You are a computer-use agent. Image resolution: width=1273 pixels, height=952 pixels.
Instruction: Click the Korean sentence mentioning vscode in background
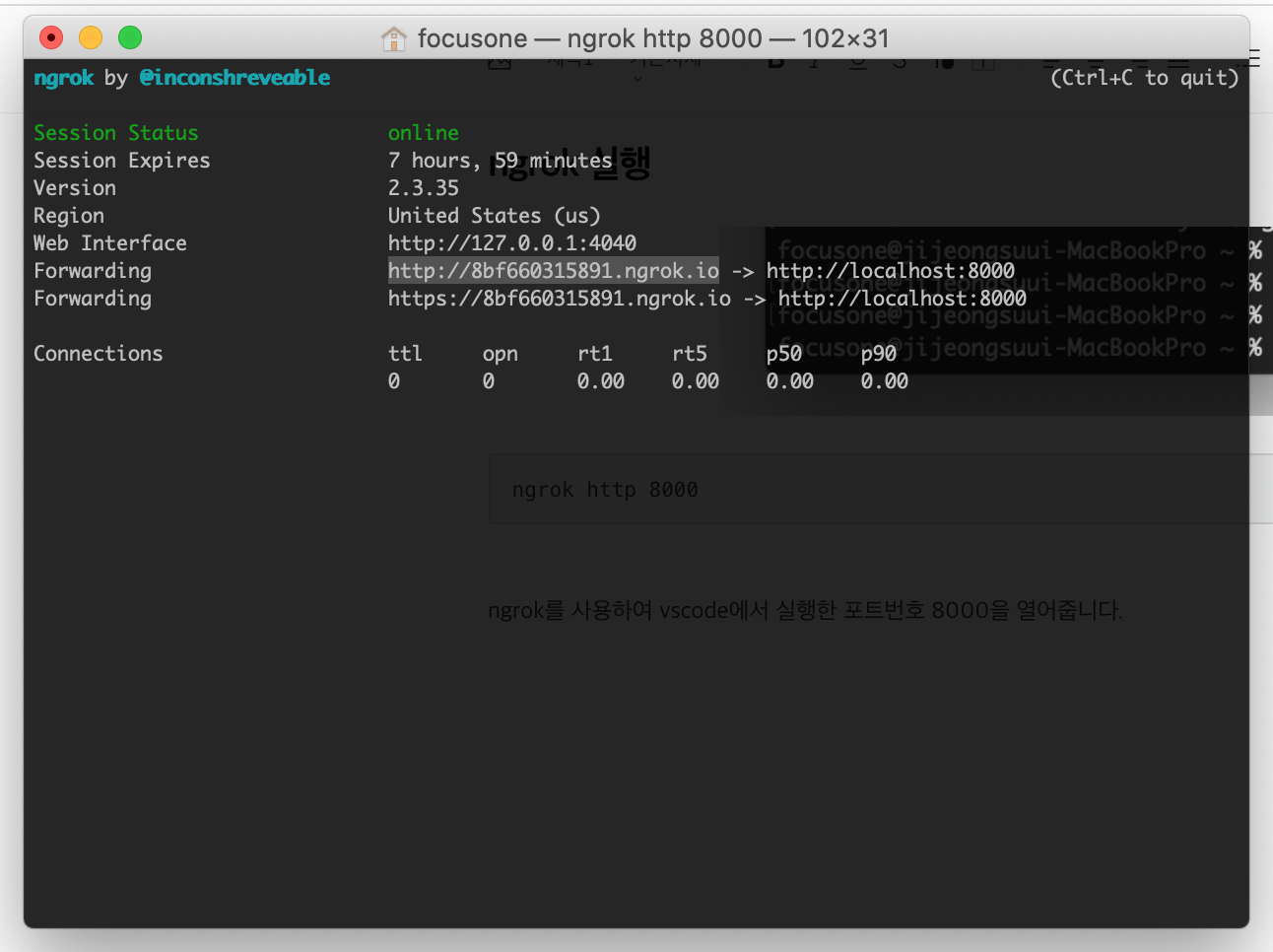805,610
